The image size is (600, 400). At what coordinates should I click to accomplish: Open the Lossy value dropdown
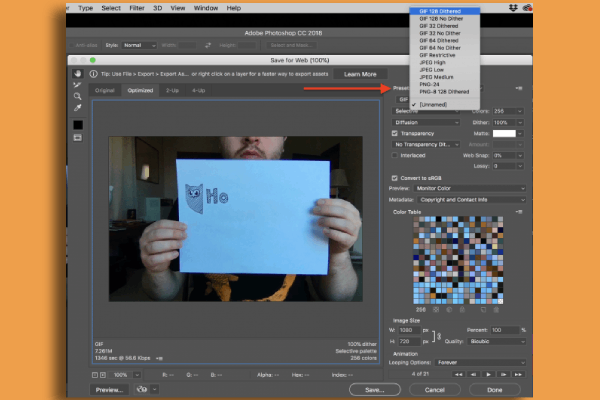[x=508, y=166]
